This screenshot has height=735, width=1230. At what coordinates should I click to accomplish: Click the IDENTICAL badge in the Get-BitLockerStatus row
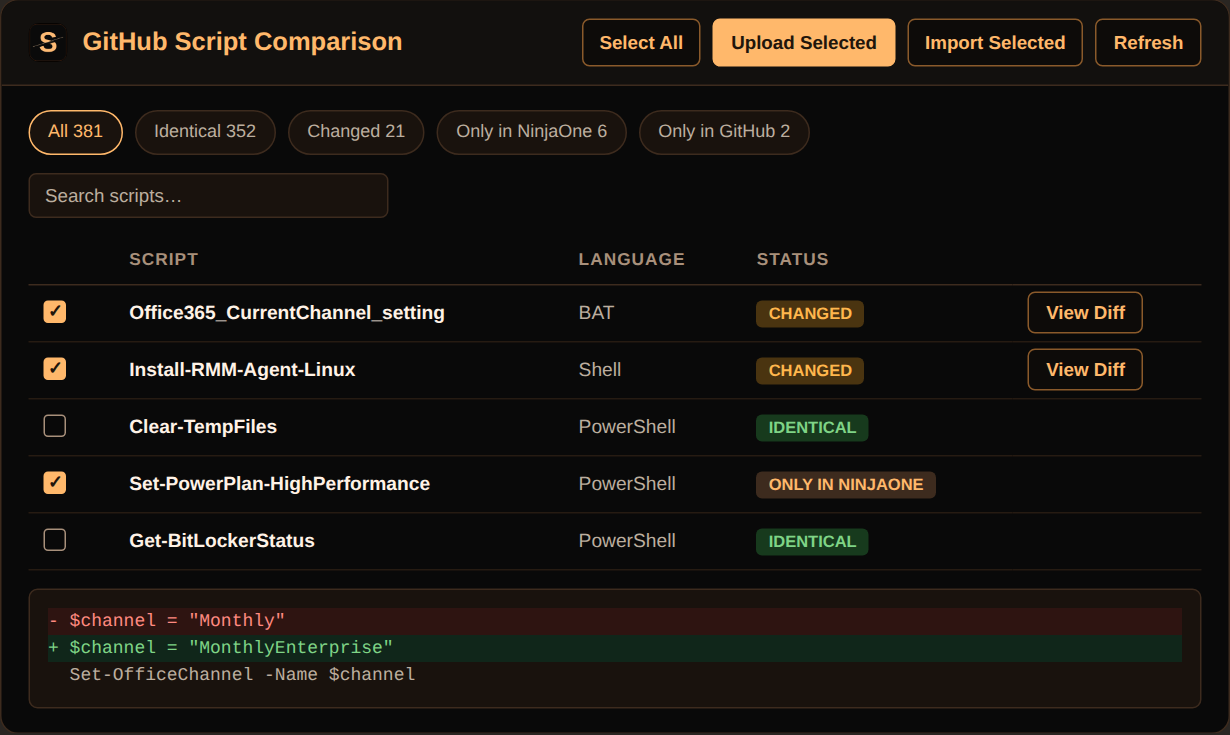click(812, 541)
